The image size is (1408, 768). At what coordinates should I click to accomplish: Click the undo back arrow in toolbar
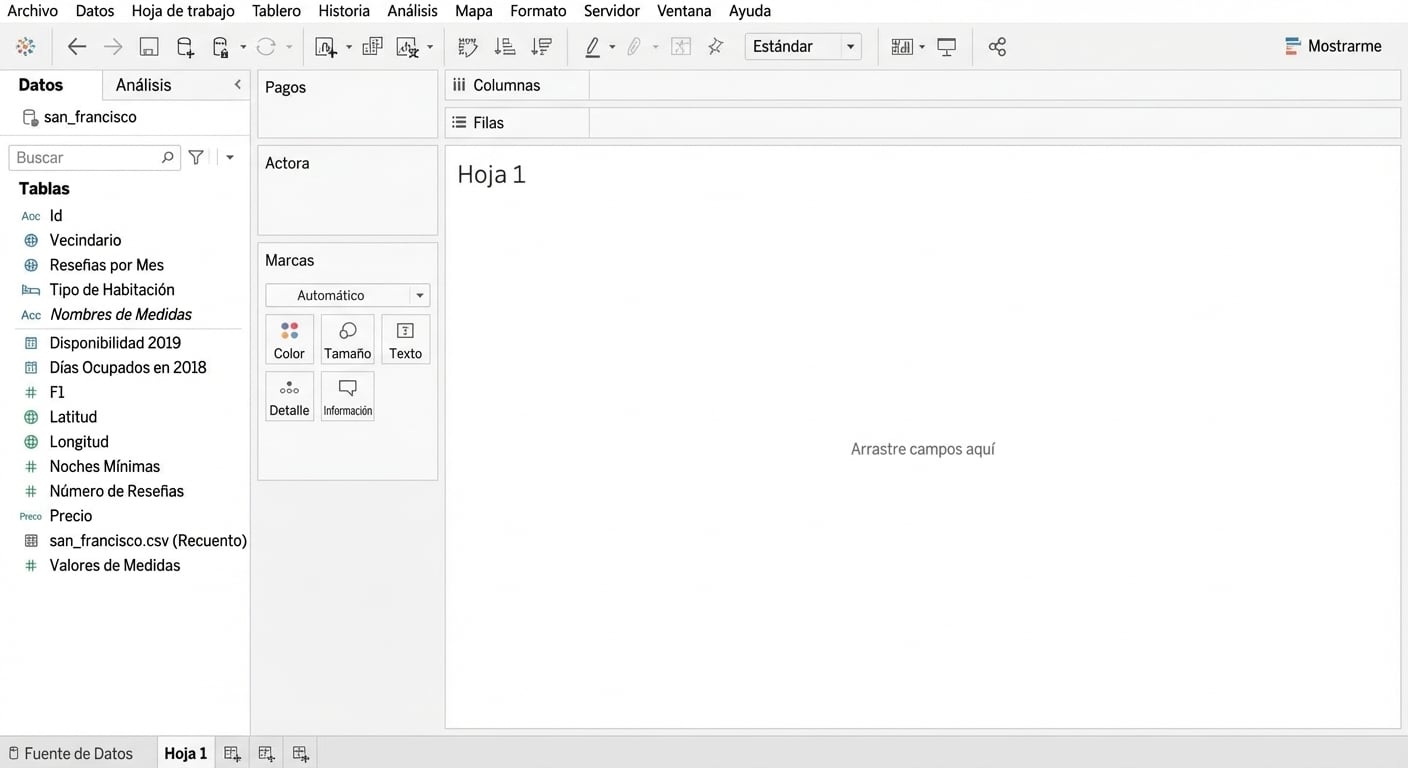[x=77, y=47]
